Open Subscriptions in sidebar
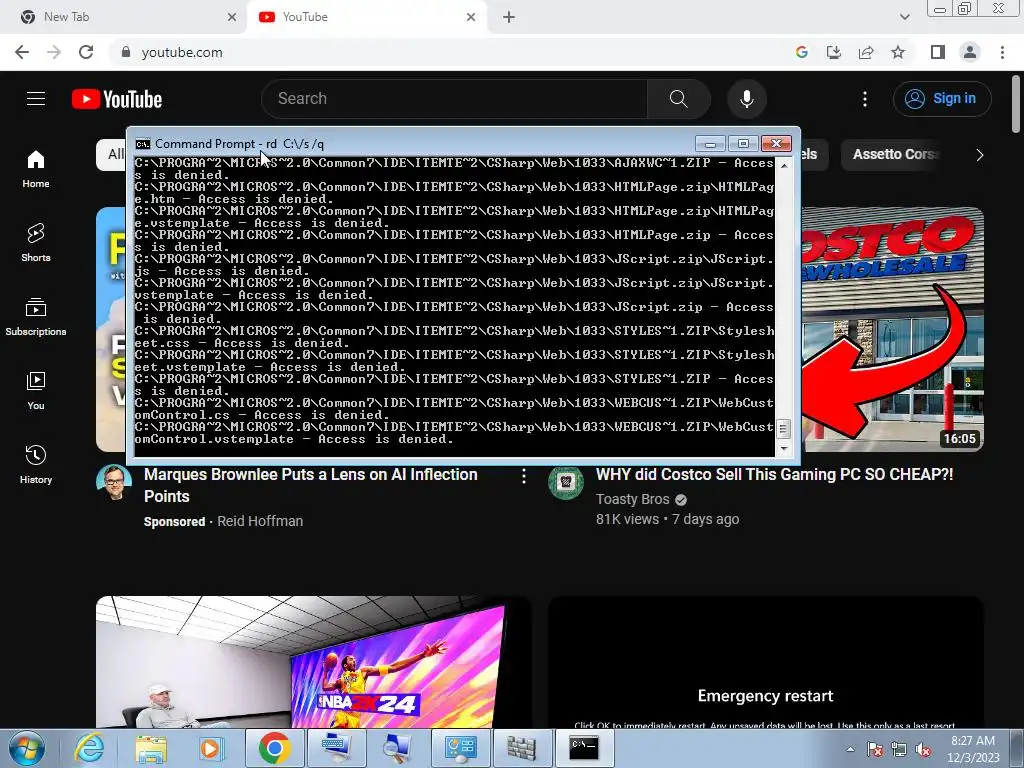This screenshot has width=1024, height=768. coord(36,317)
